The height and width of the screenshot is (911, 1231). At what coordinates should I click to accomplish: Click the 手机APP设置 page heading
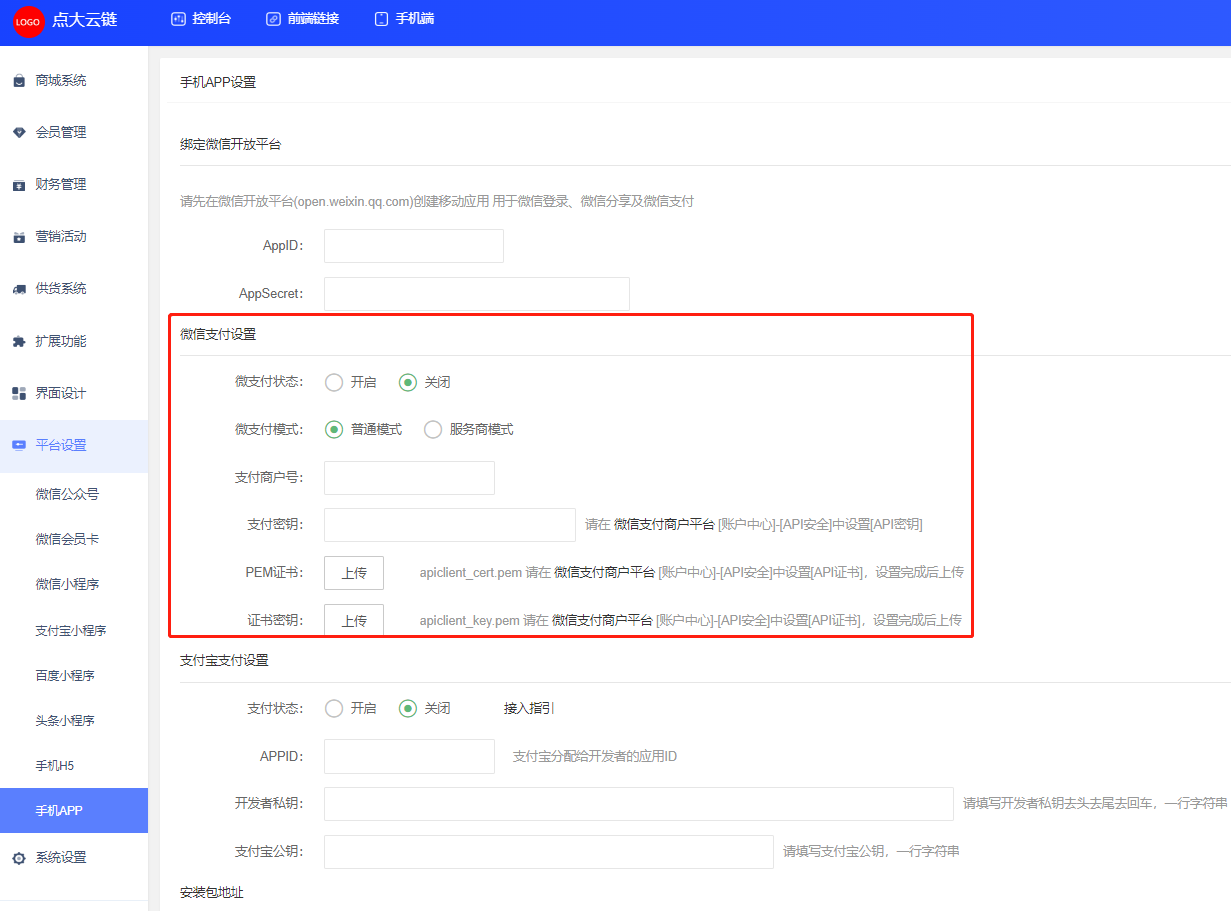pyautogui.click(x=218, y=83)
